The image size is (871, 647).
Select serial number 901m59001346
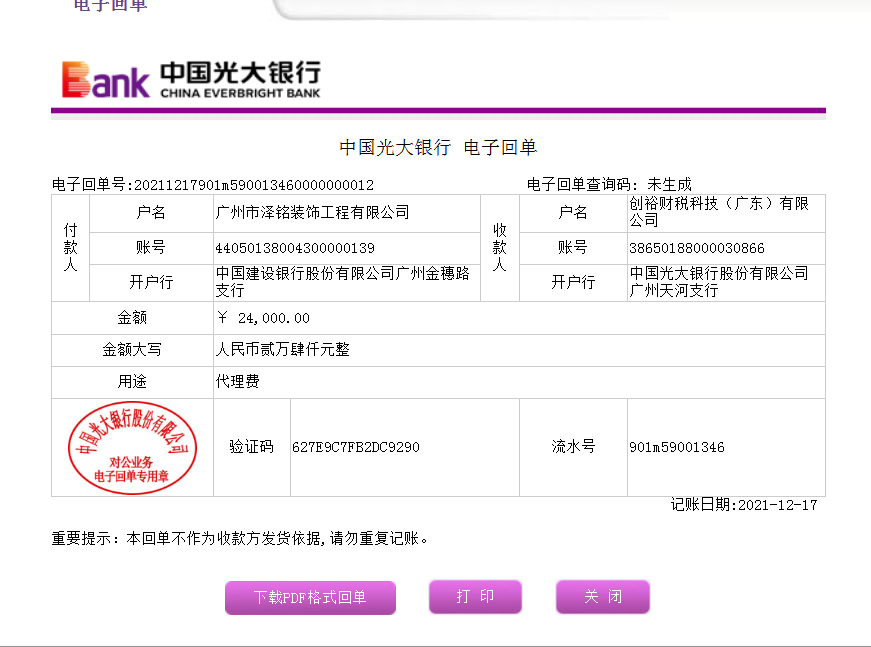tap(677, 447)
